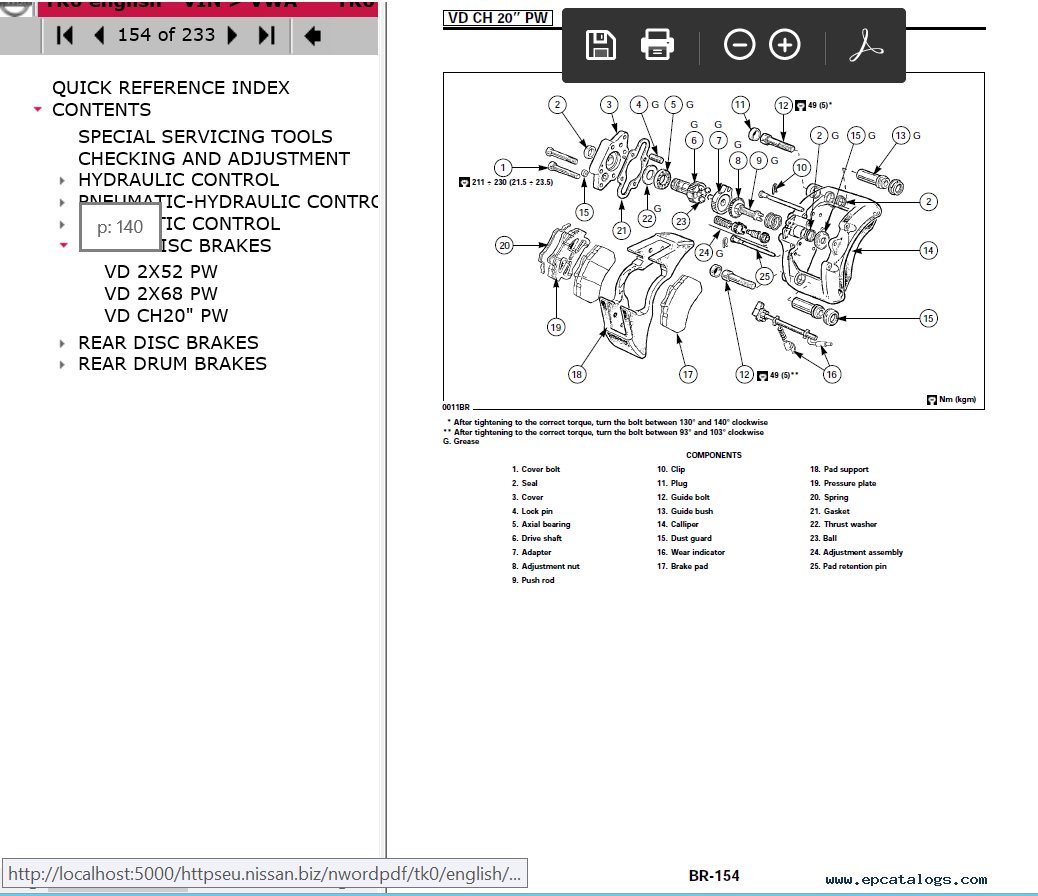Select REAR DRUM BRAKES entry

(x=172, y=364)
